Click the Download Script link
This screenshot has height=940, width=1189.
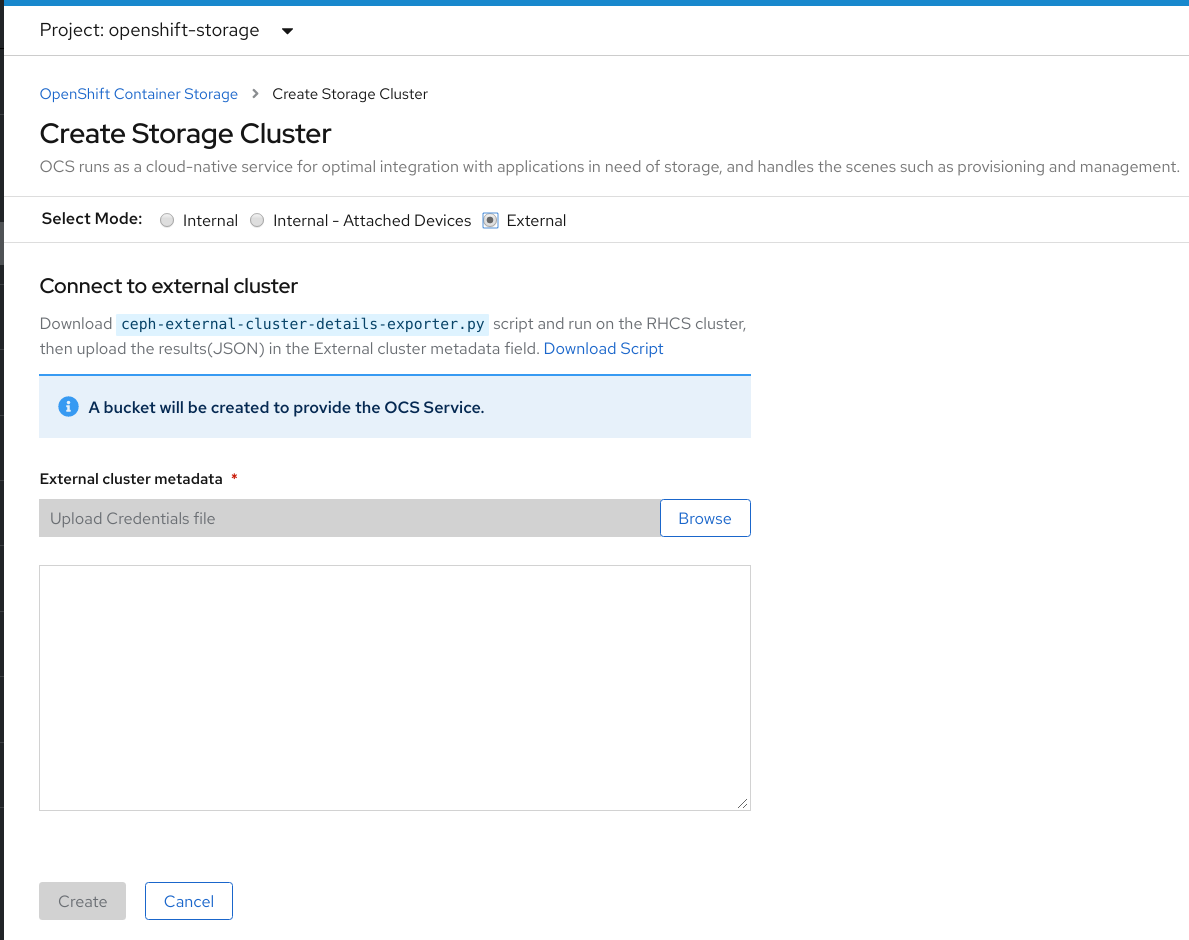[x=603, y=348]
